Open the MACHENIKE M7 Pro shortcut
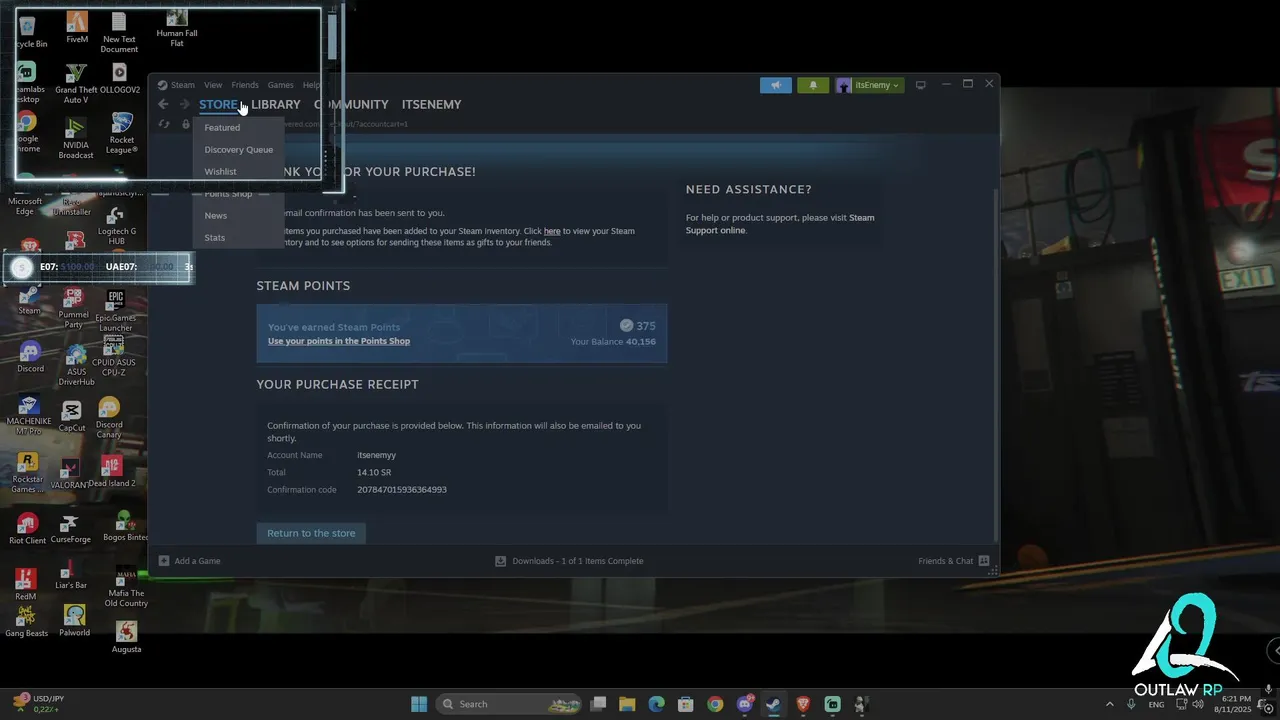The width and height of the screenshot is (1280, 720). (29, 415)
